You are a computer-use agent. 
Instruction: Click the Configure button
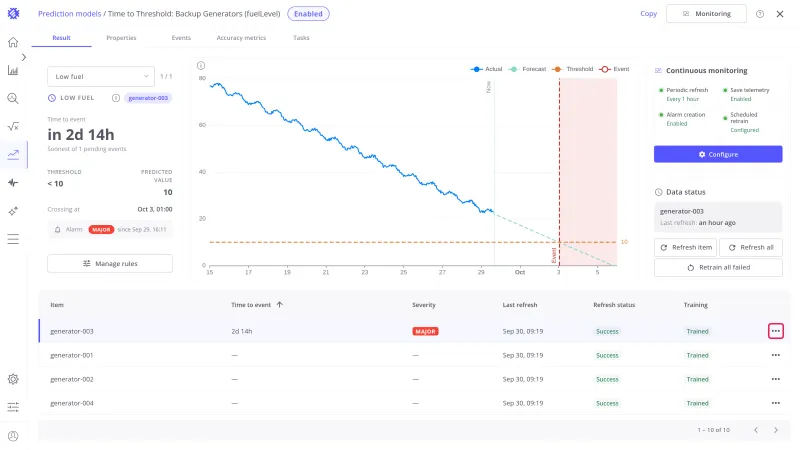coord(718,154)
